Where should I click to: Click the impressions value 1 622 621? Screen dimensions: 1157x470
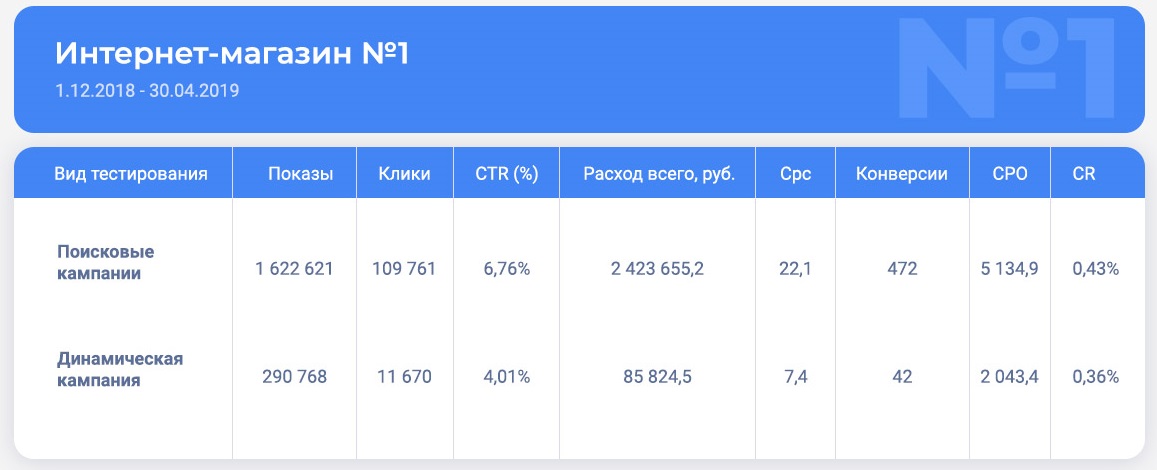pyautogui.click(x=294, y=269)
